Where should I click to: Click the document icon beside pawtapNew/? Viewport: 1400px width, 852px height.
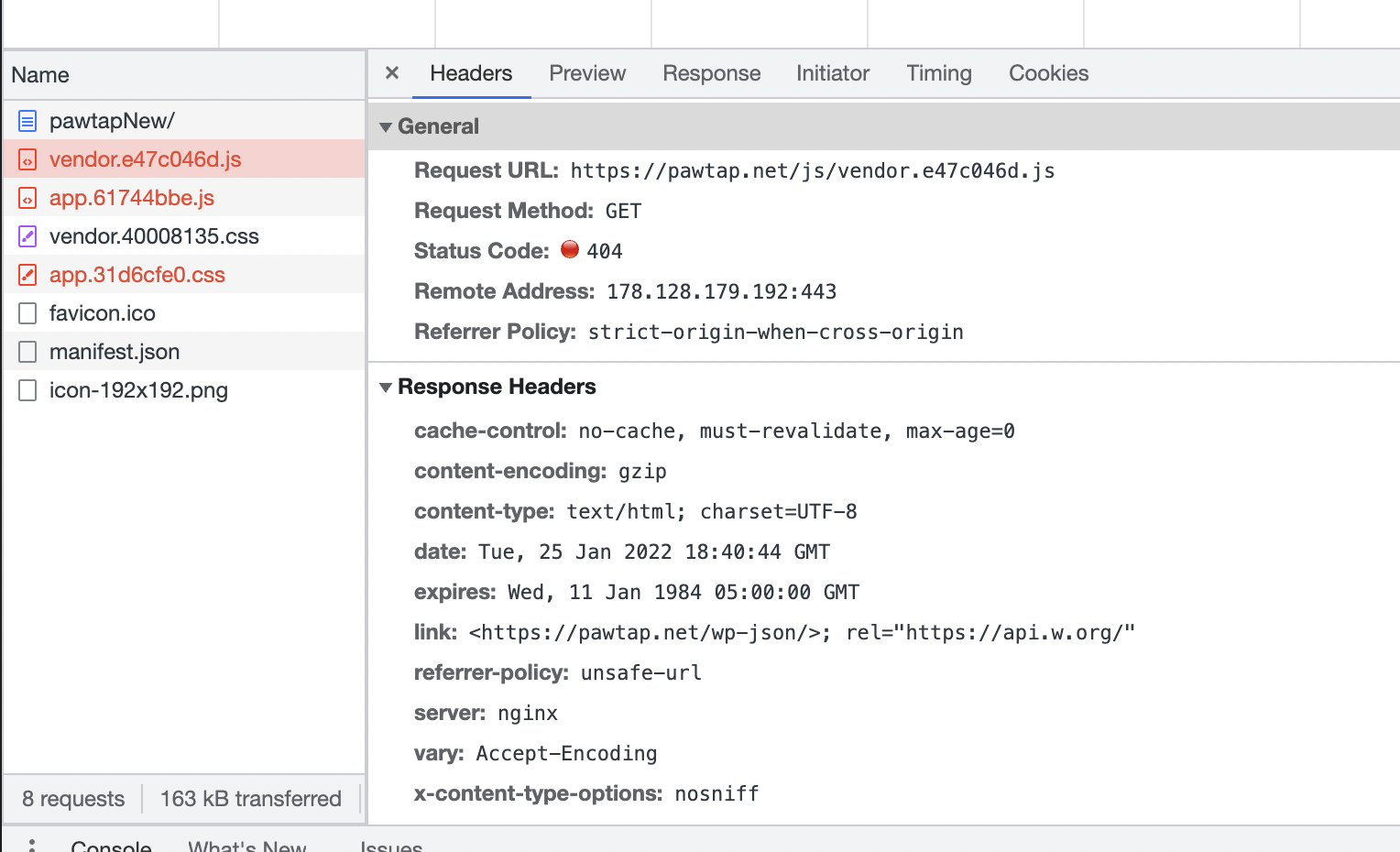[27, 121]
